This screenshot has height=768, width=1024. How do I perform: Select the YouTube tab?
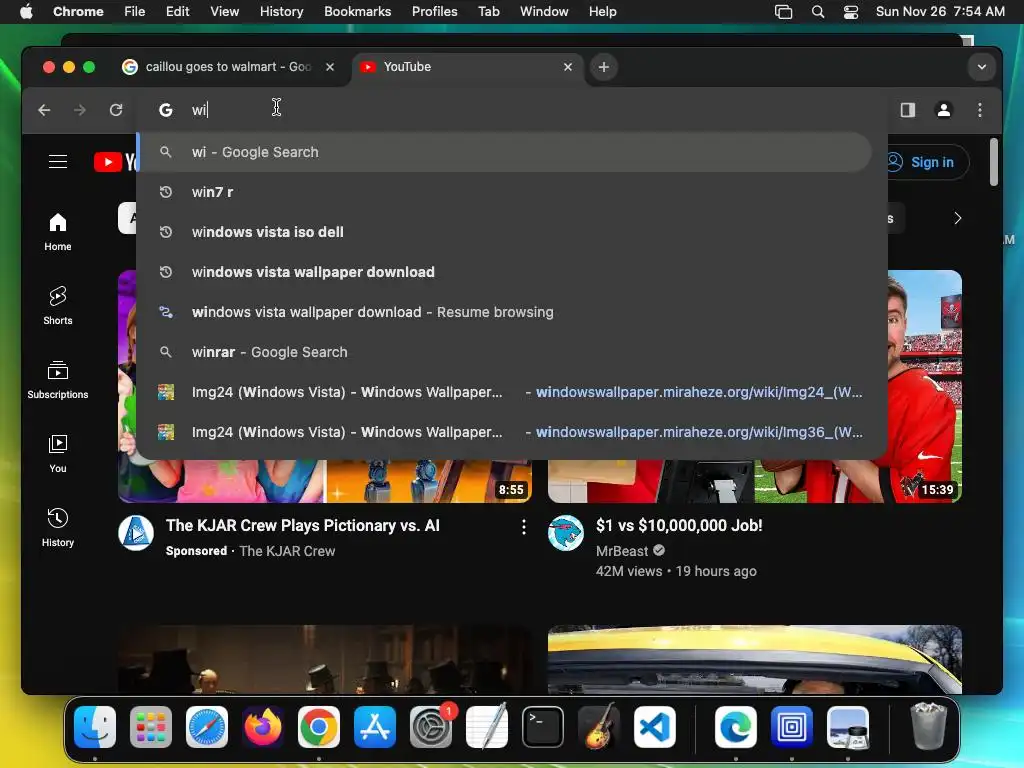click(467, 67)
